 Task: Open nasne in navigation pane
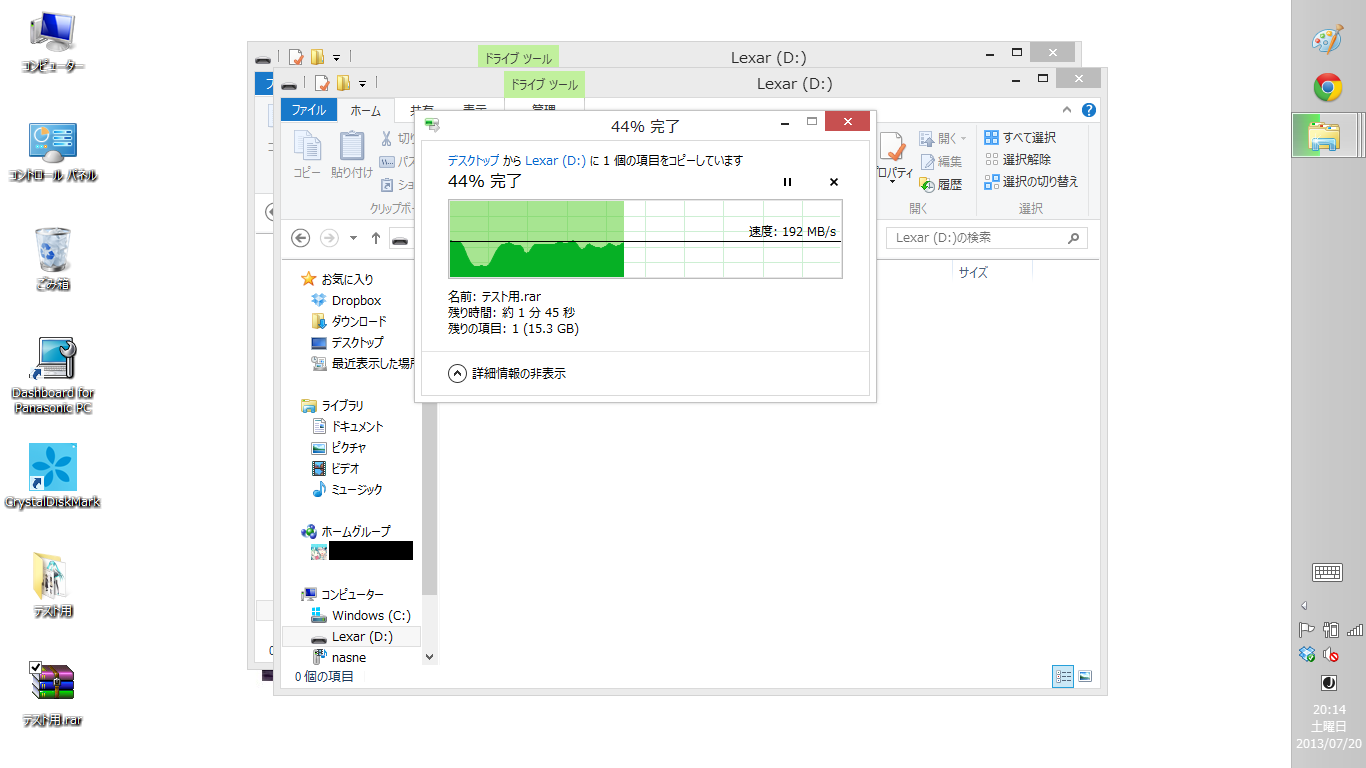[339, 657]
